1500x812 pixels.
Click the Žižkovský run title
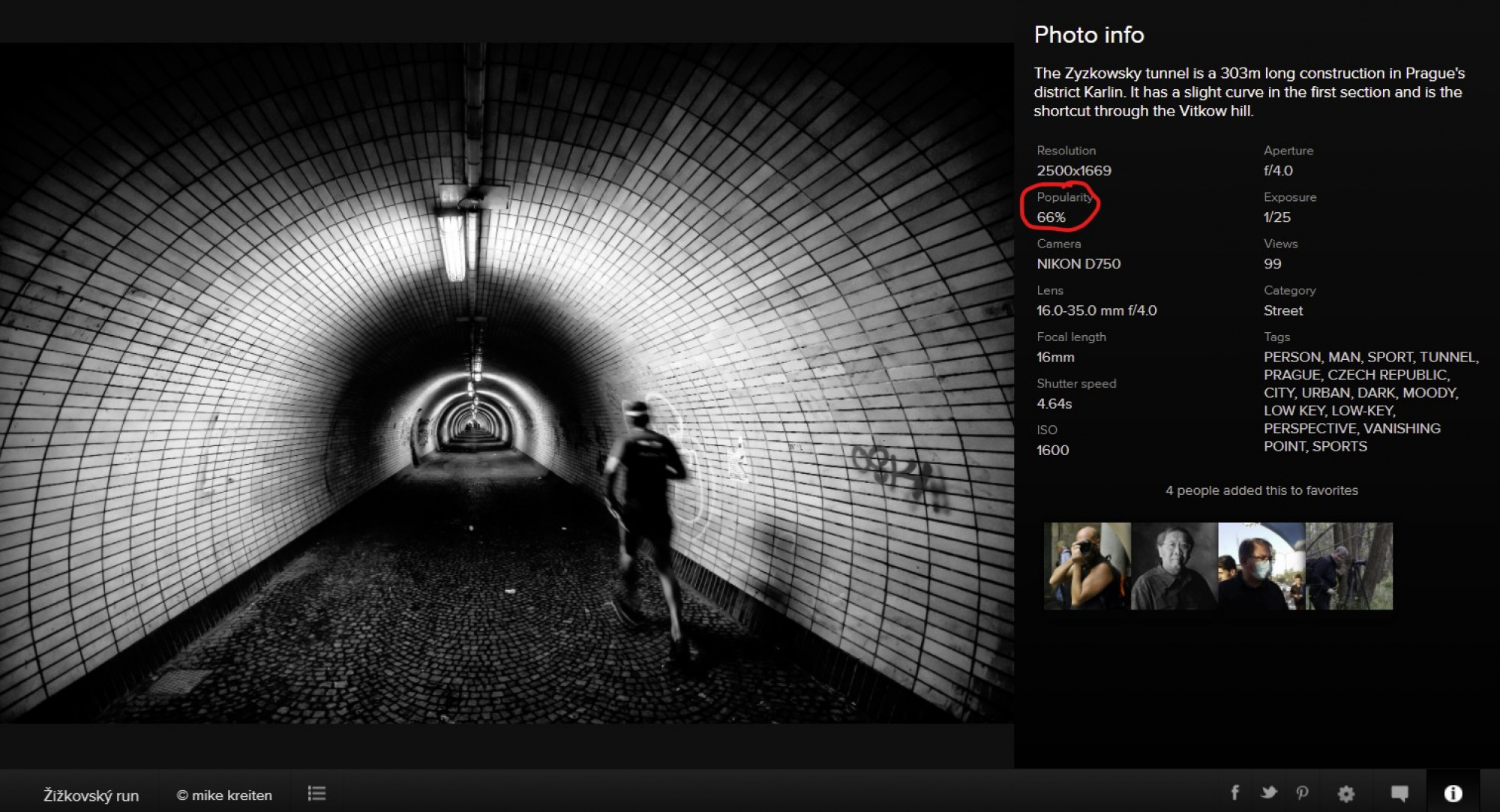pos(91,796)
